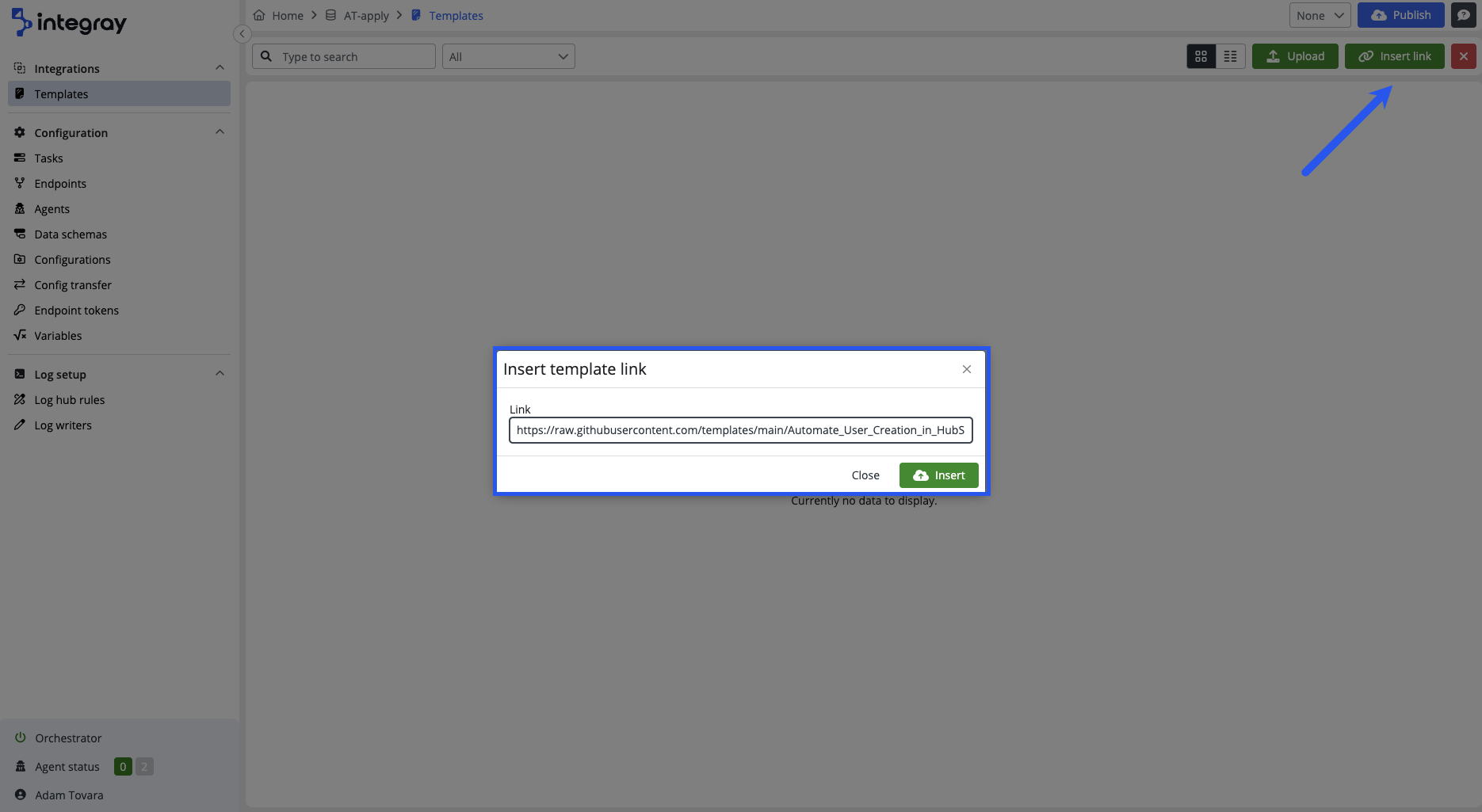The image size is (1482, 812).
Task: Open the None dropdown menu
Action: (x=1320, y=15)
